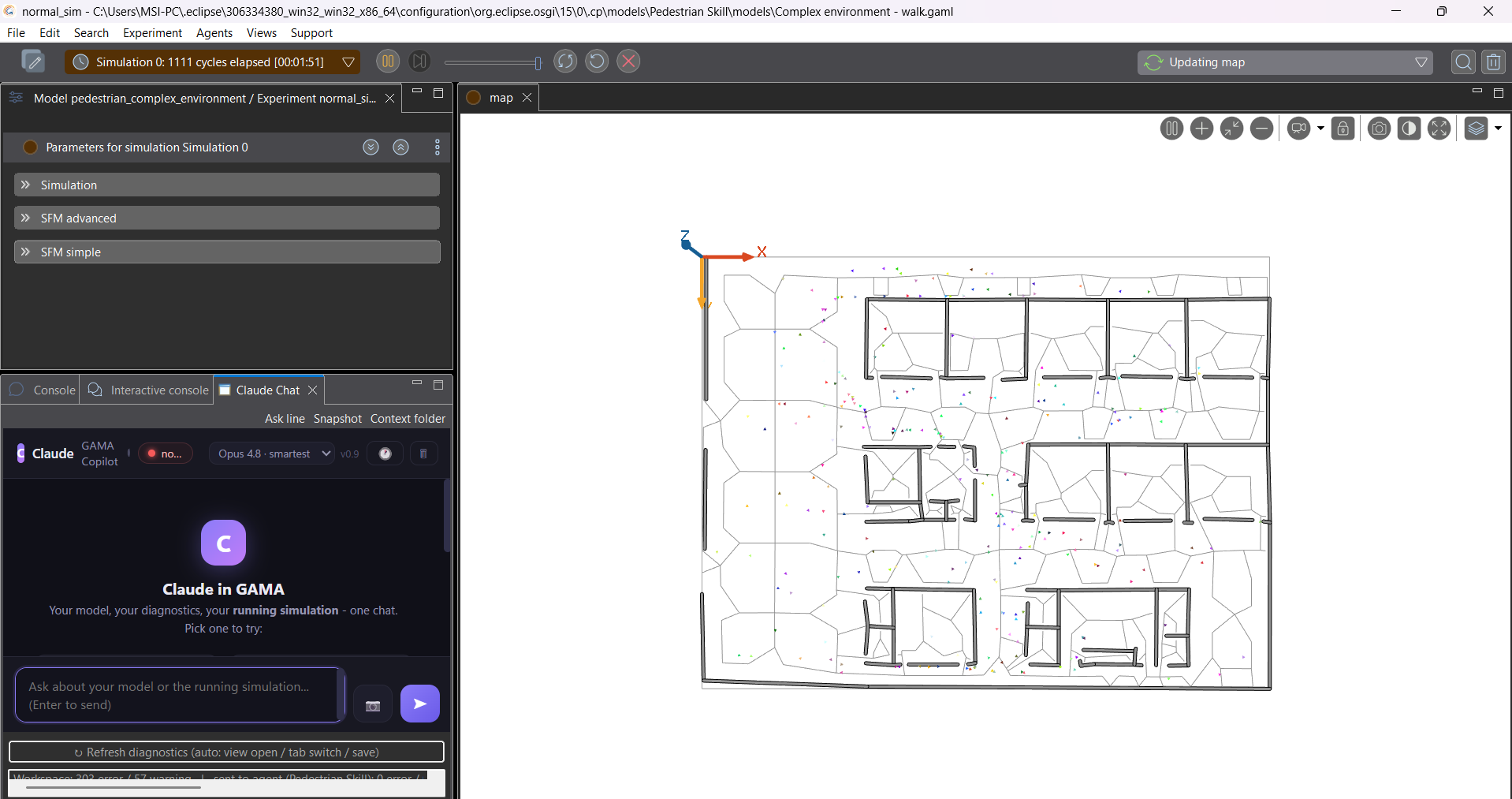Image resolution: width=1512 pixels, height=799 pixels.
Task: Open the Views menu
Action: [x=262, y=33]
